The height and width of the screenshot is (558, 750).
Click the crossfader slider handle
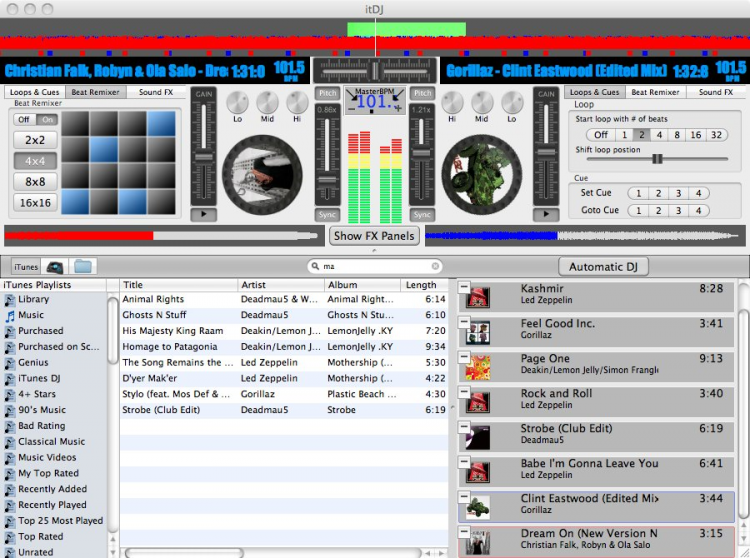pyautogui.click(x=375, y=71)
